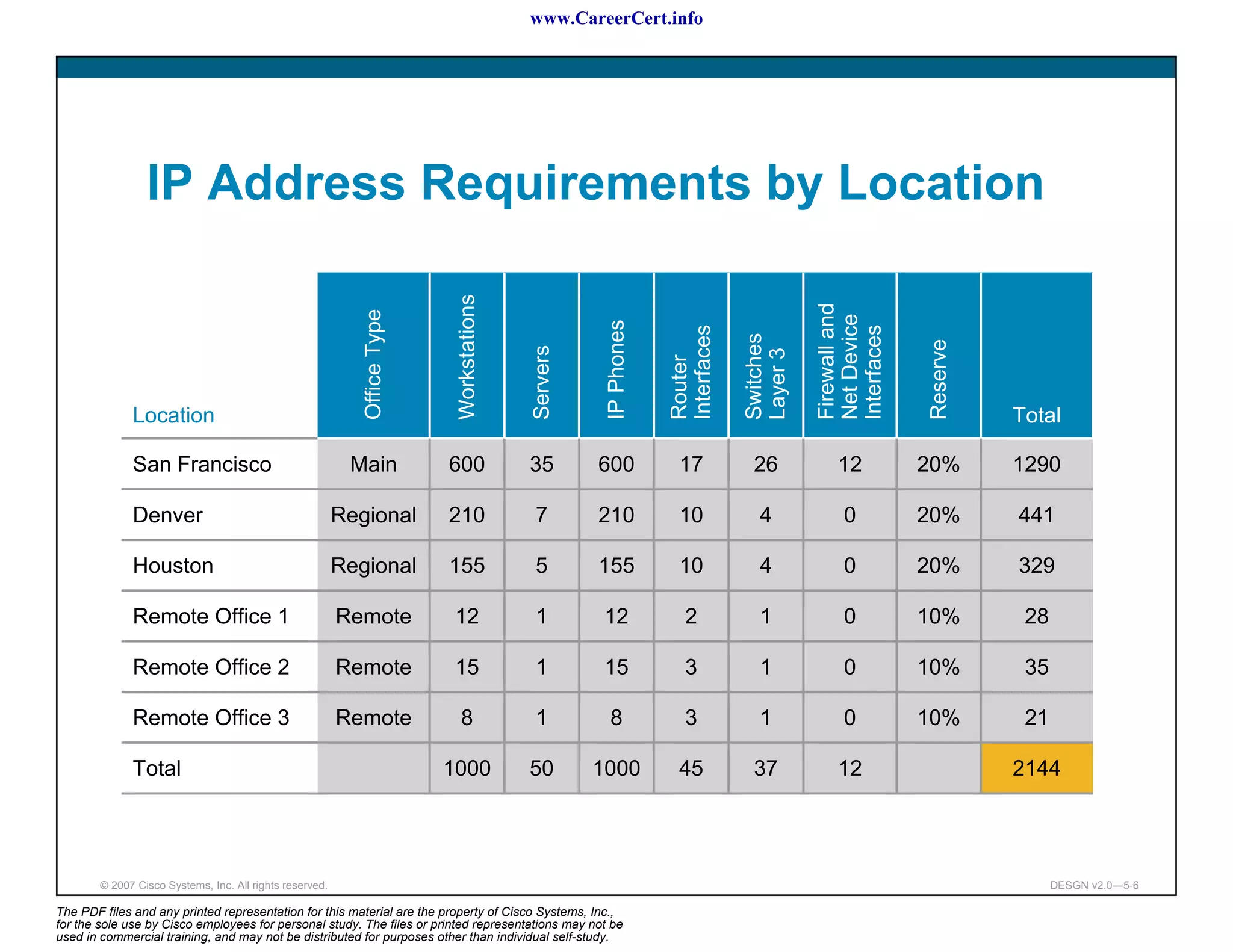Image resolution: width=1233 pixels, height=952 pixels.
Task: Select San Francisco's 35 servers cell
Action: [541, 464]
